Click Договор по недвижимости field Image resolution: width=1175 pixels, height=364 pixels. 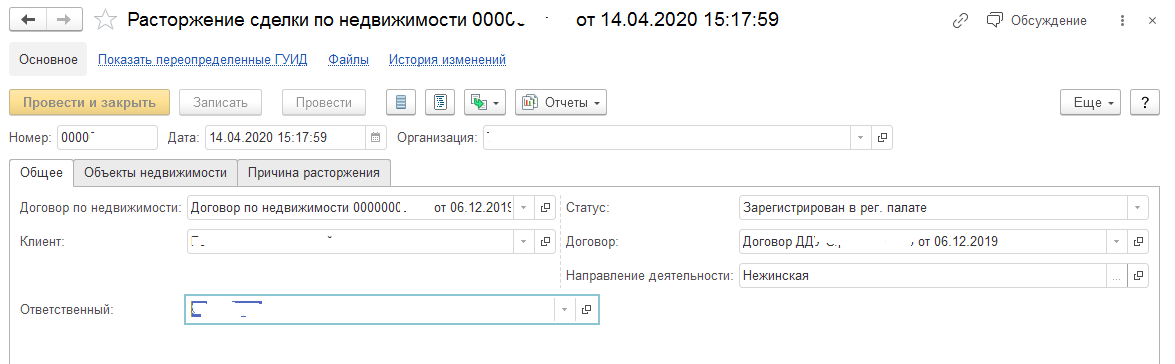tap(350, 207)
